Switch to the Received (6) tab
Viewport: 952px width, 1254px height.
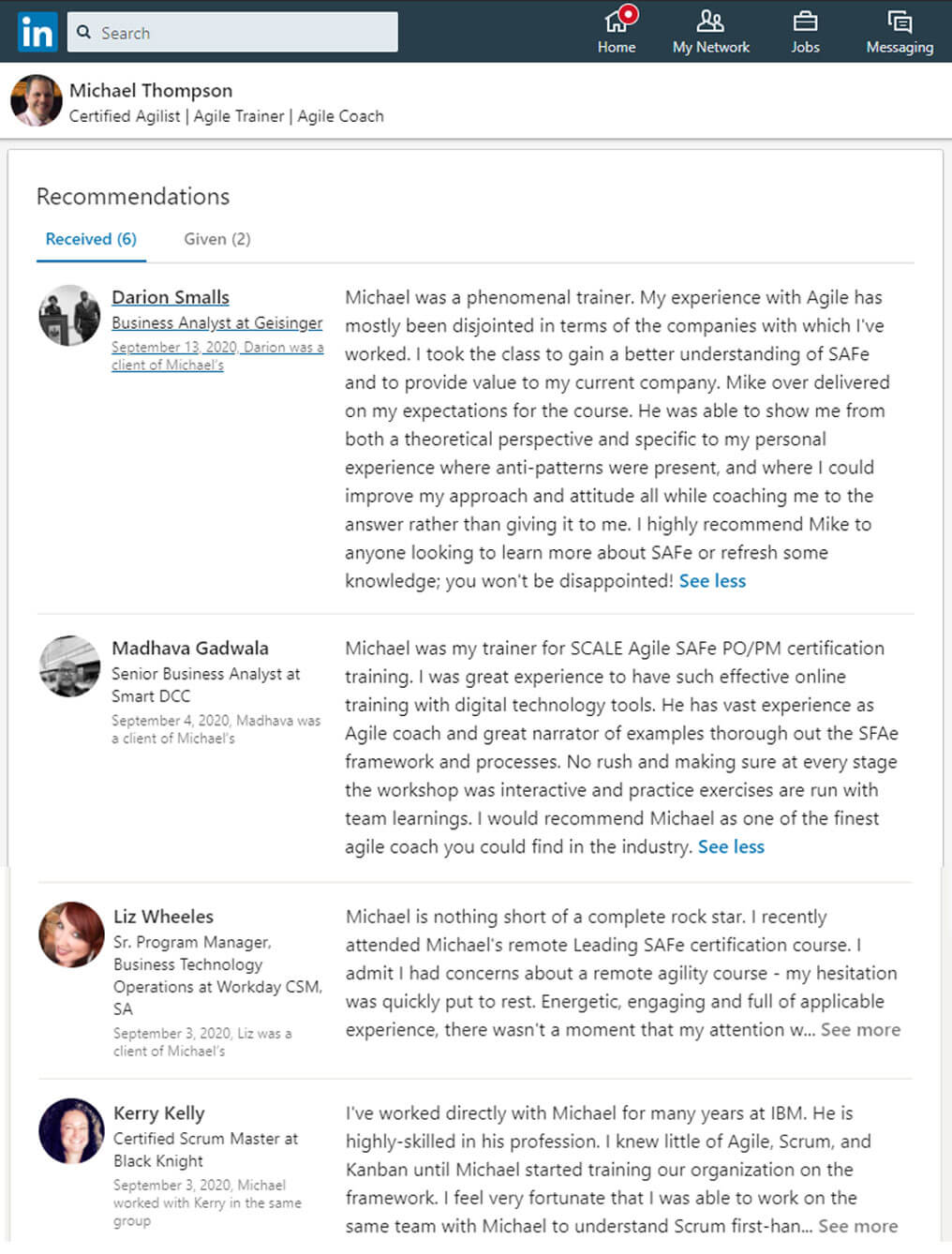(91, 239)
